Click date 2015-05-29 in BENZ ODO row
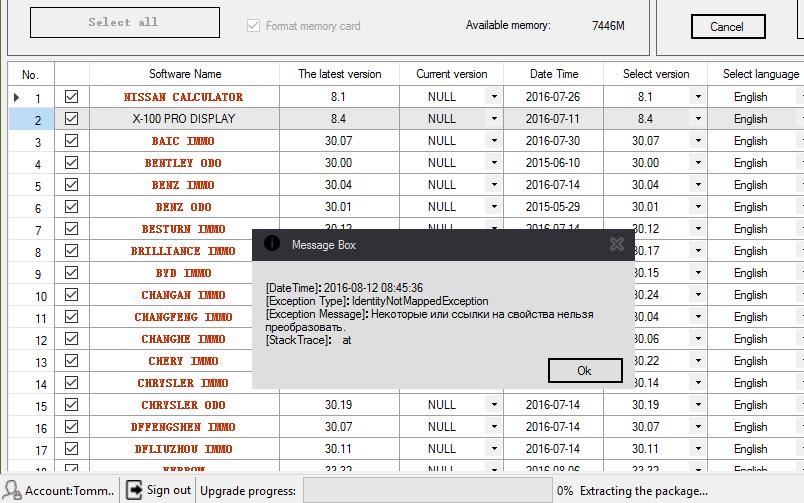The width and height of the screenshot is (804, 503). point(553,207)
